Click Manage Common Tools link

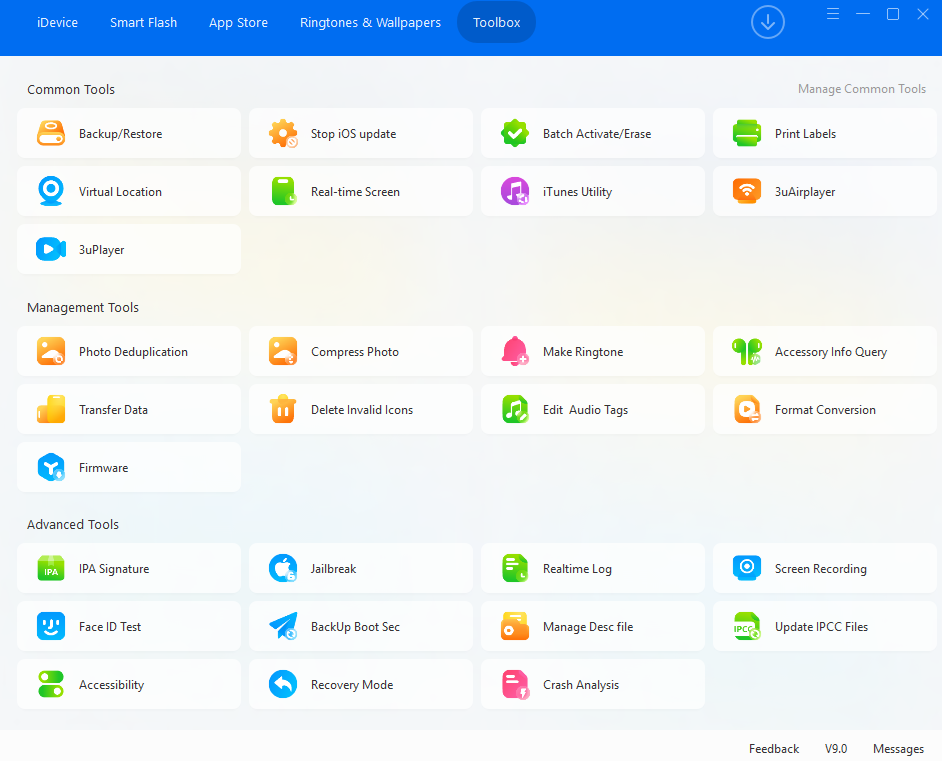click(861, 89)
